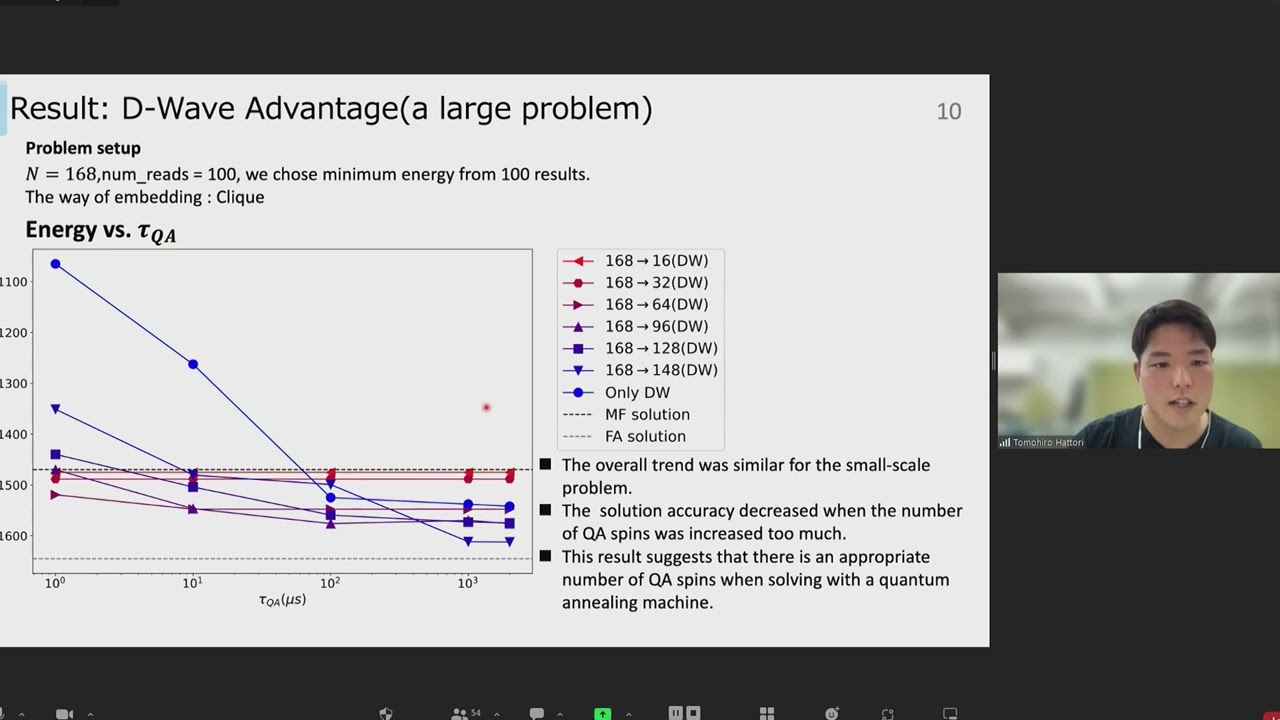
Task: Click the line starting "N = 168,num_reads = 100"
Action: click(x=308, y=174)
